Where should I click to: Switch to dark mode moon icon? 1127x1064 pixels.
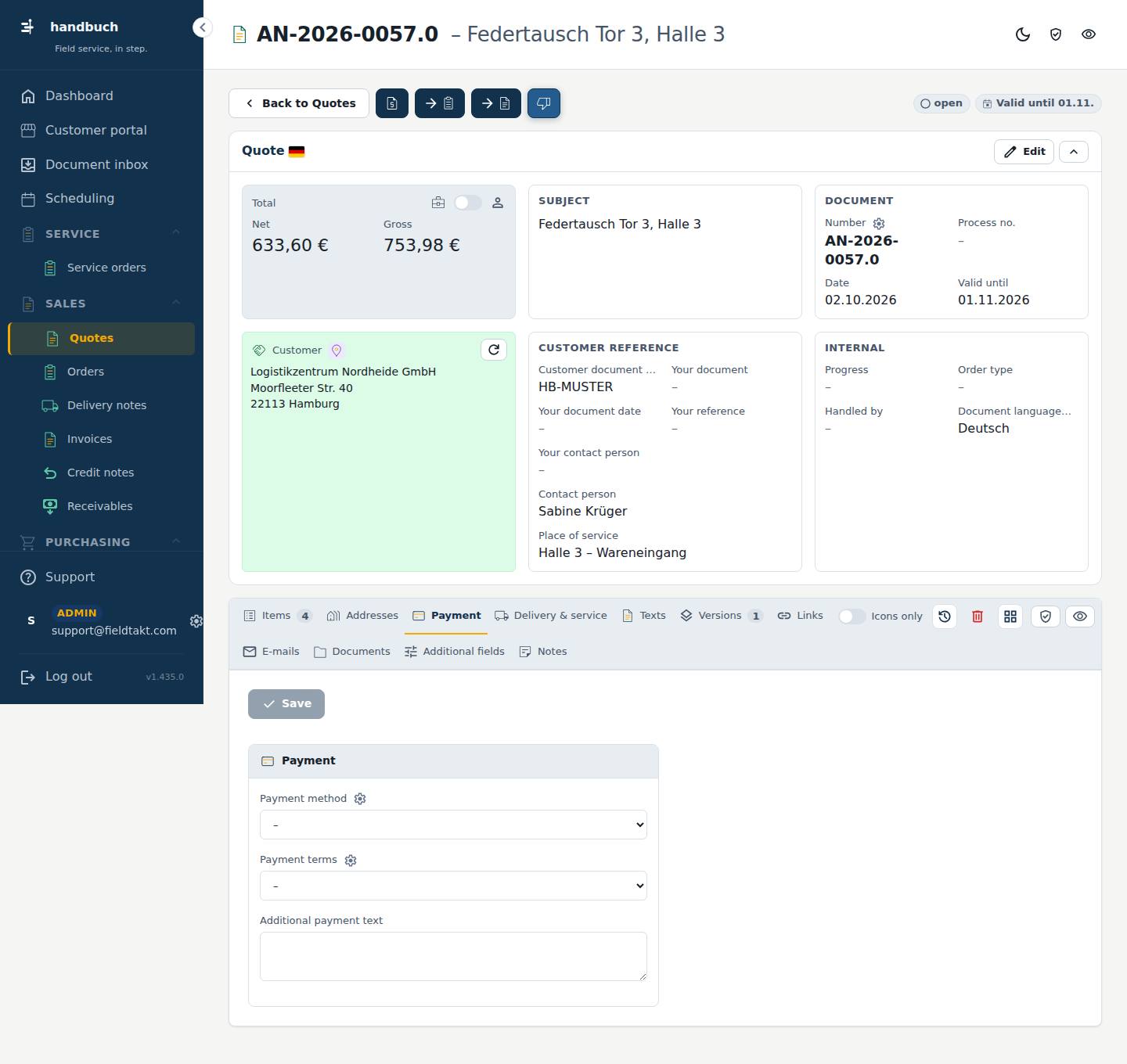[1023, 34]
